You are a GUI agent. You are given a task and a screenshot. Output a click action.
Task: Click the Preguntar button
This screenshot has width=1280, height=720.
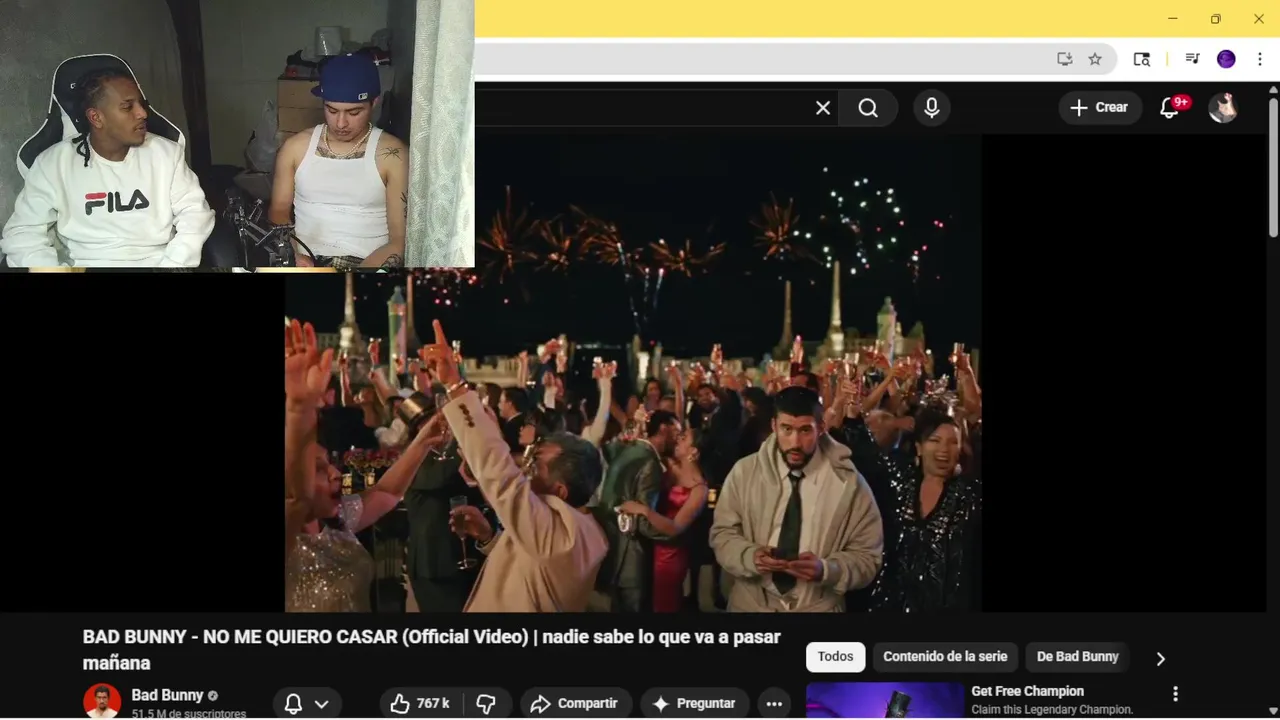(x=694, y=704)
